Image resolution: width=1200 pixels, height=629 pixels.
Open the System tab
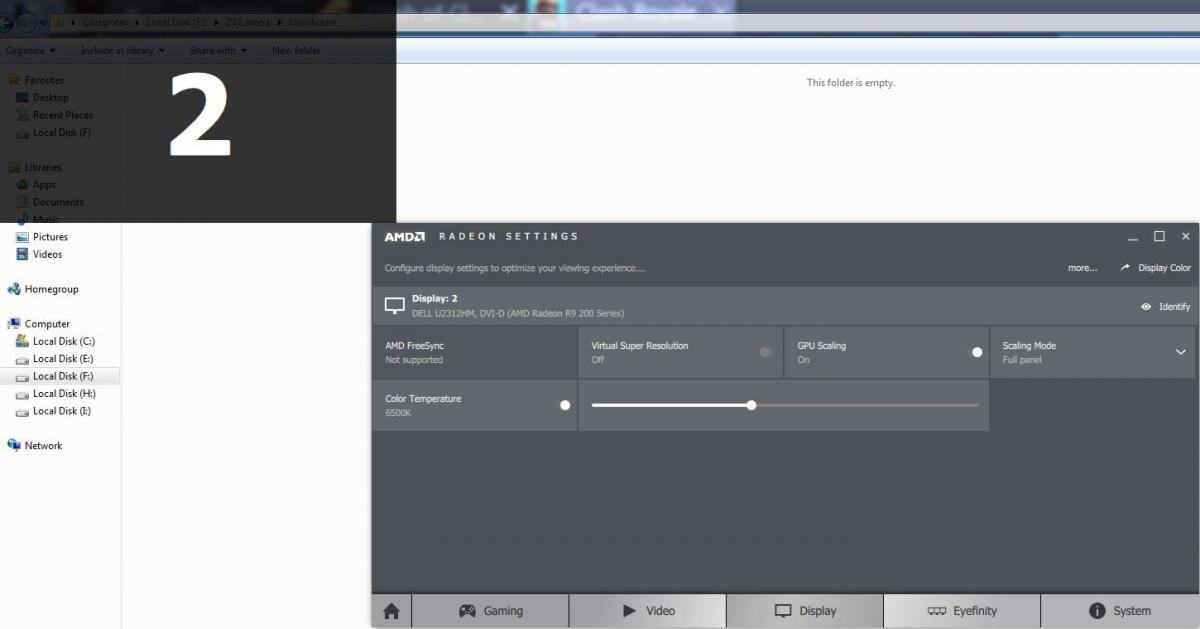point(1120,611)
